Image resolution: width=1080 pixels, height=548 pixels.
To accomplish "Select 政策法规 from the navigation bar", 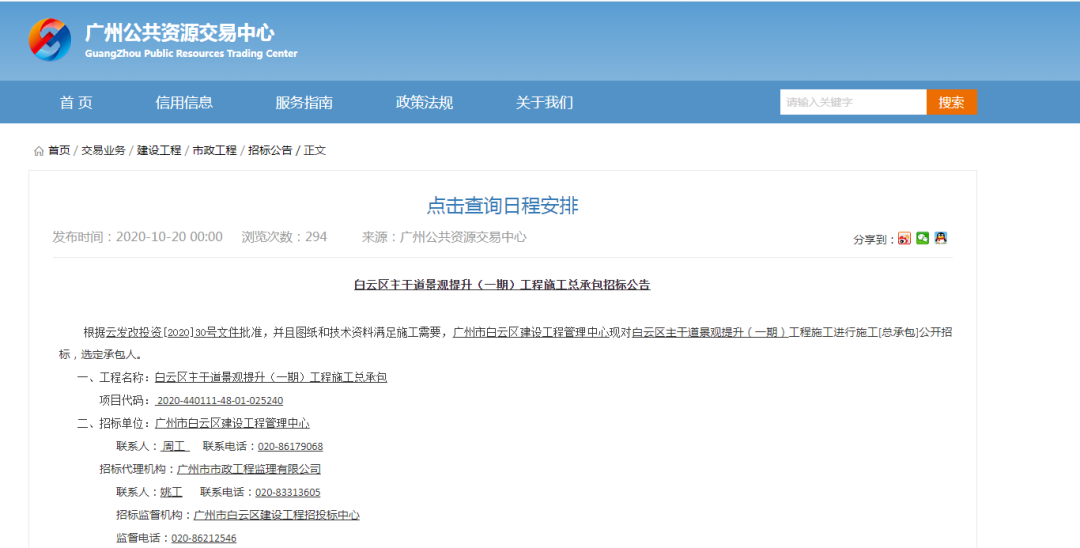I will (x=424, y=102).
